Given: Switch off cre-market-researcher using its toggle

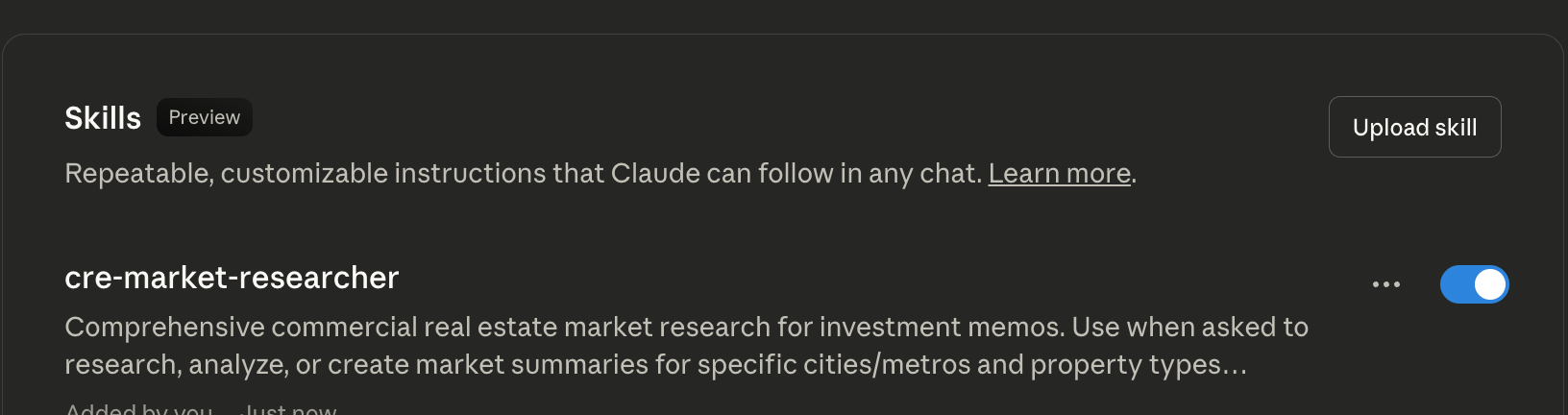Looking at the screenshot, I should pyautogui.click(x=1474, y=284).
